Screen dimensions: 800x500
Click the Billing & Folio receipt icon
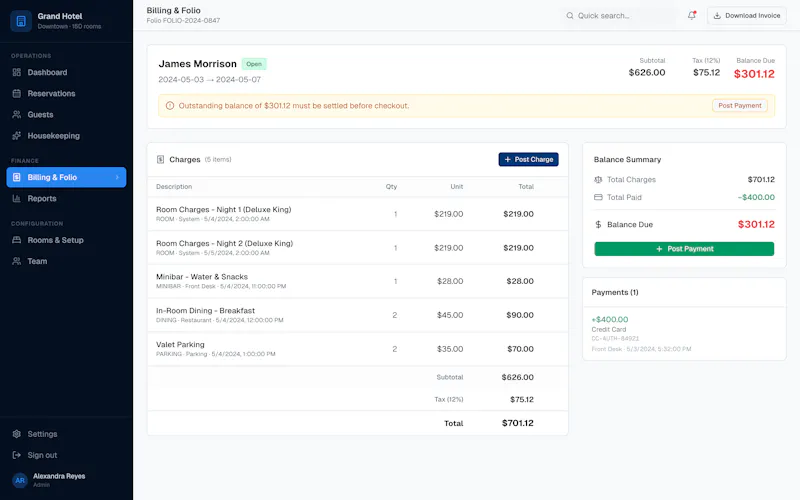(x=17, y=177)
